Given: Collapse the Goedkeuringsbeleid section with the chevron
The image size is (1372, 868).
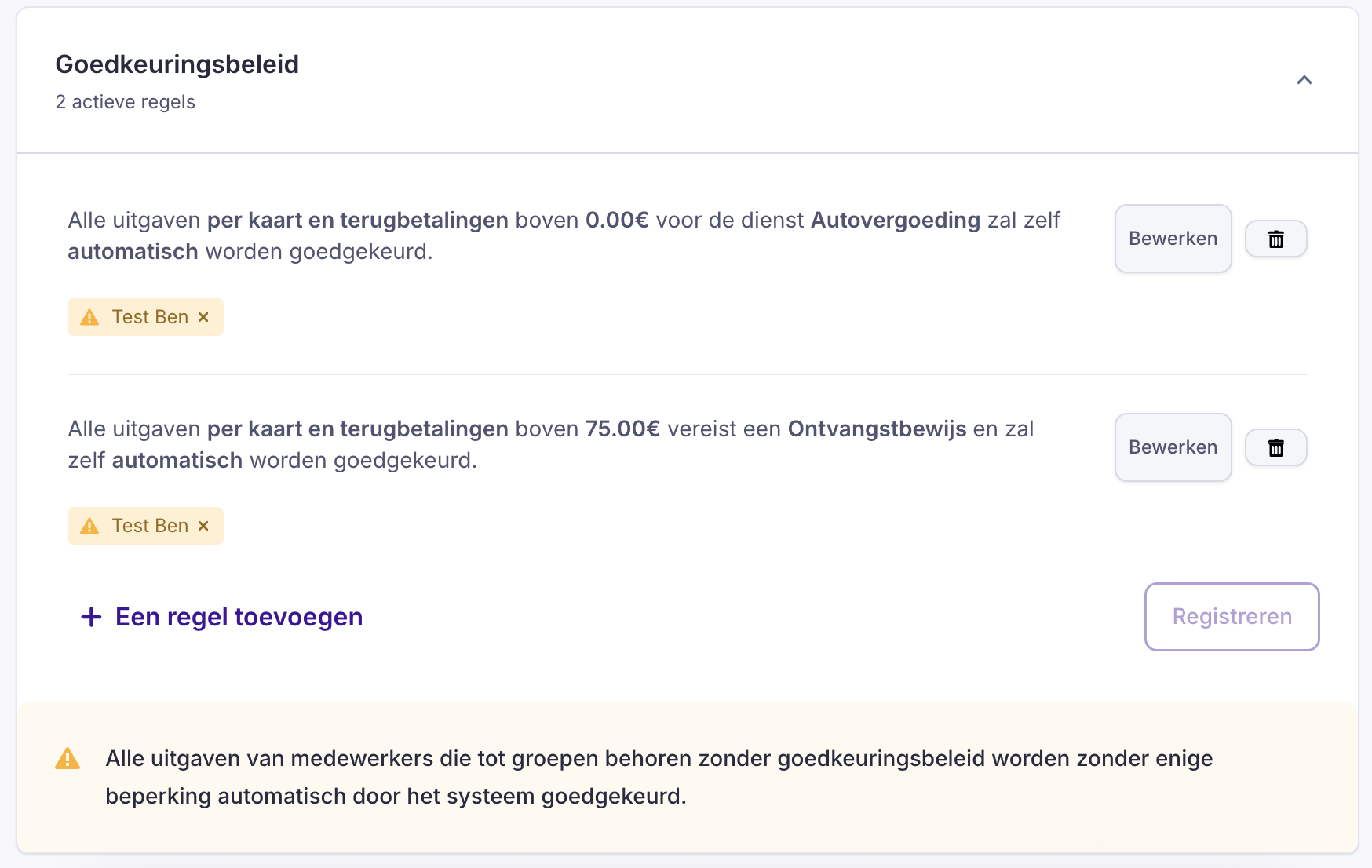Looking at the screenshot, I should 1304,80.
